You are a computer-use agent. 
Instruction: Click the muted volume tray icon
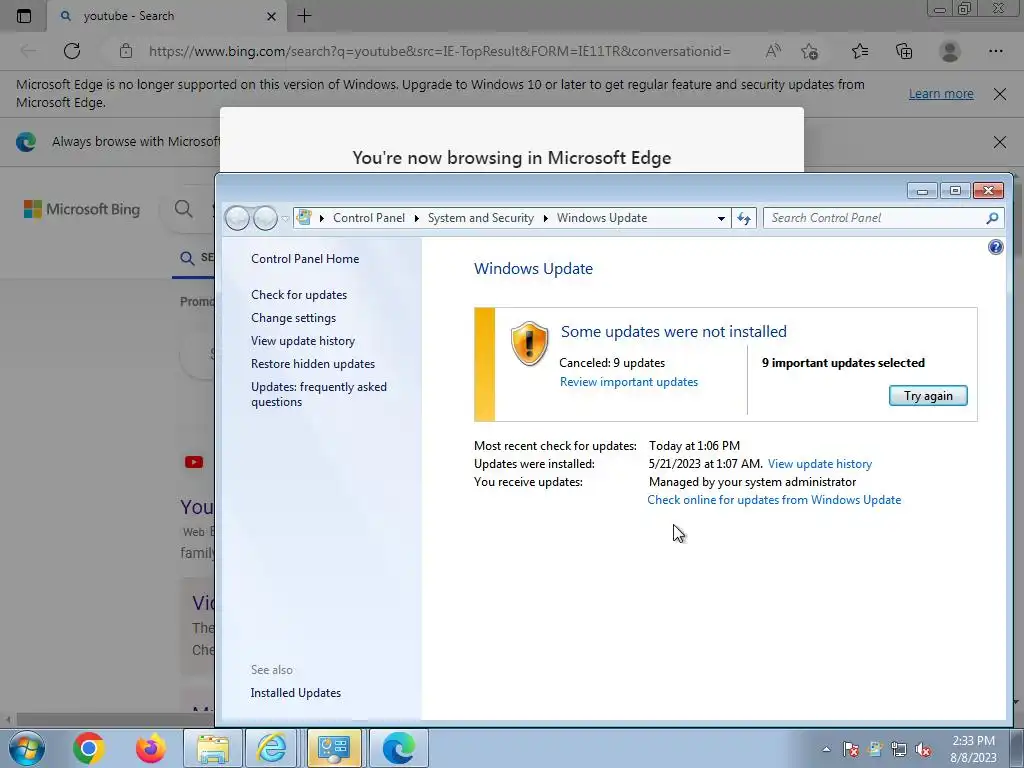pos(923,749)
